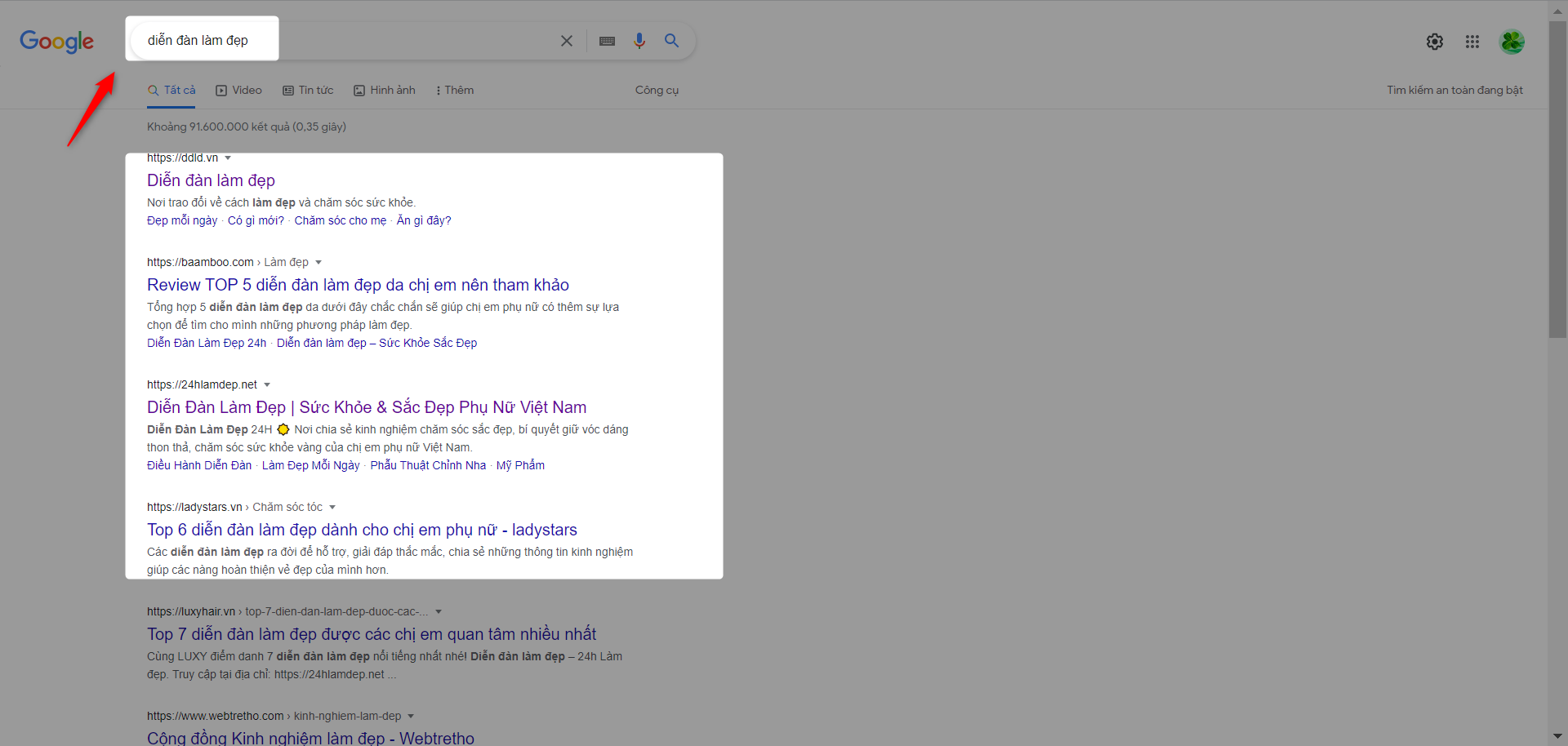Start voice search with the microphone icon
The image size is (1568, 746).
click(639, 41)
